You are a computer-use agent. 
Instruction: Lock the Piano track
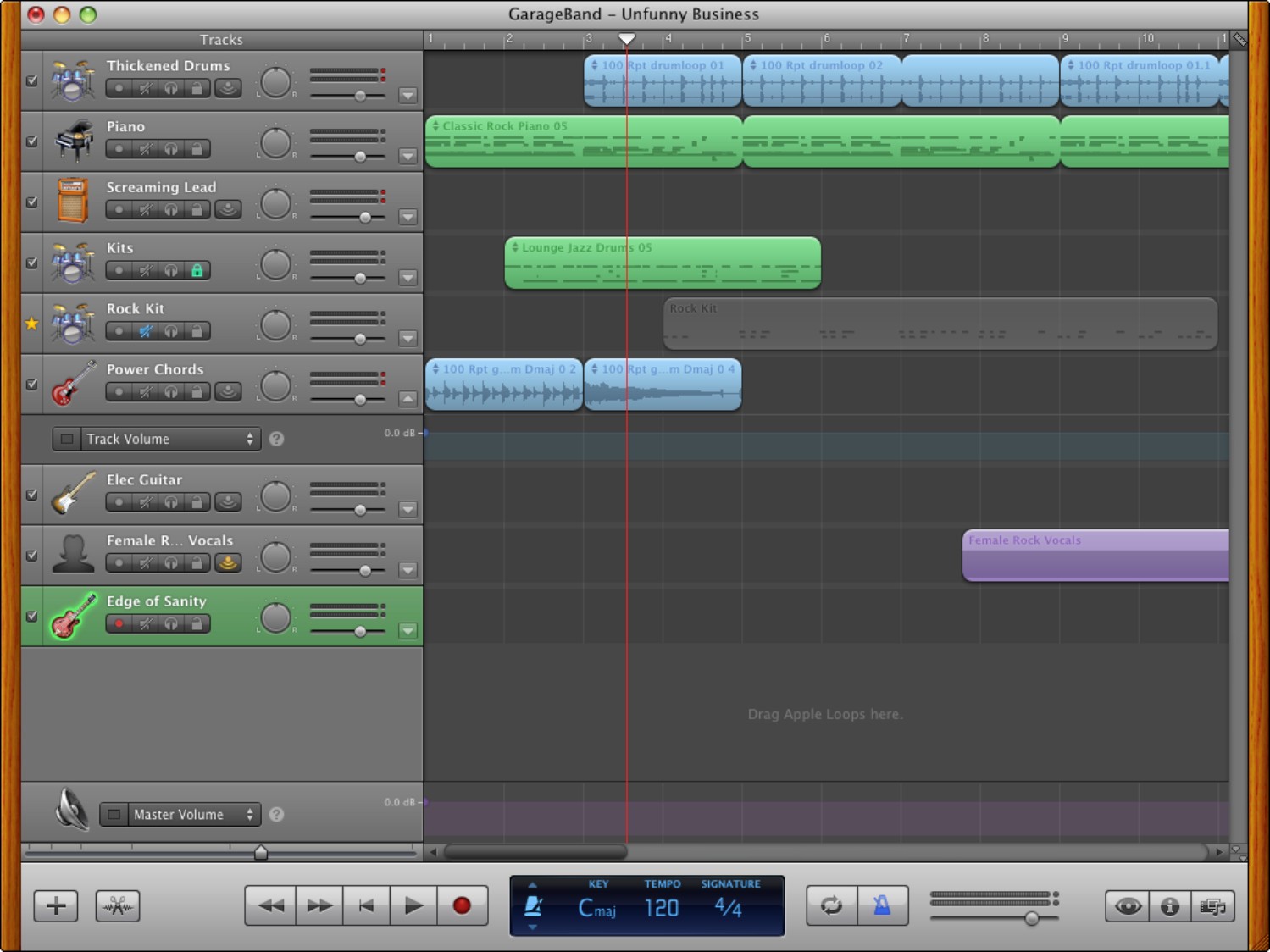[x=197, y=149]
